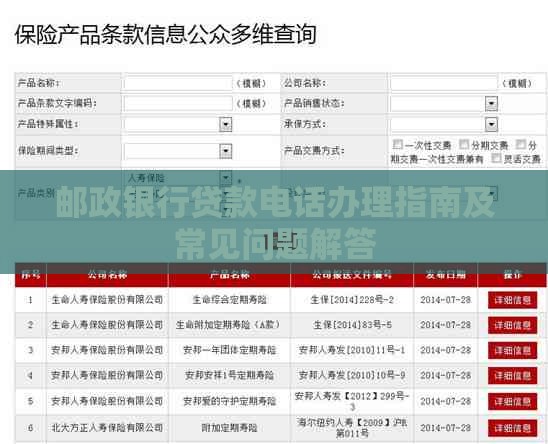Click file number 安邦人寿发【2012】299号-3
The width and height of the screenshot is (548, 444).
[x=352, y=401]
